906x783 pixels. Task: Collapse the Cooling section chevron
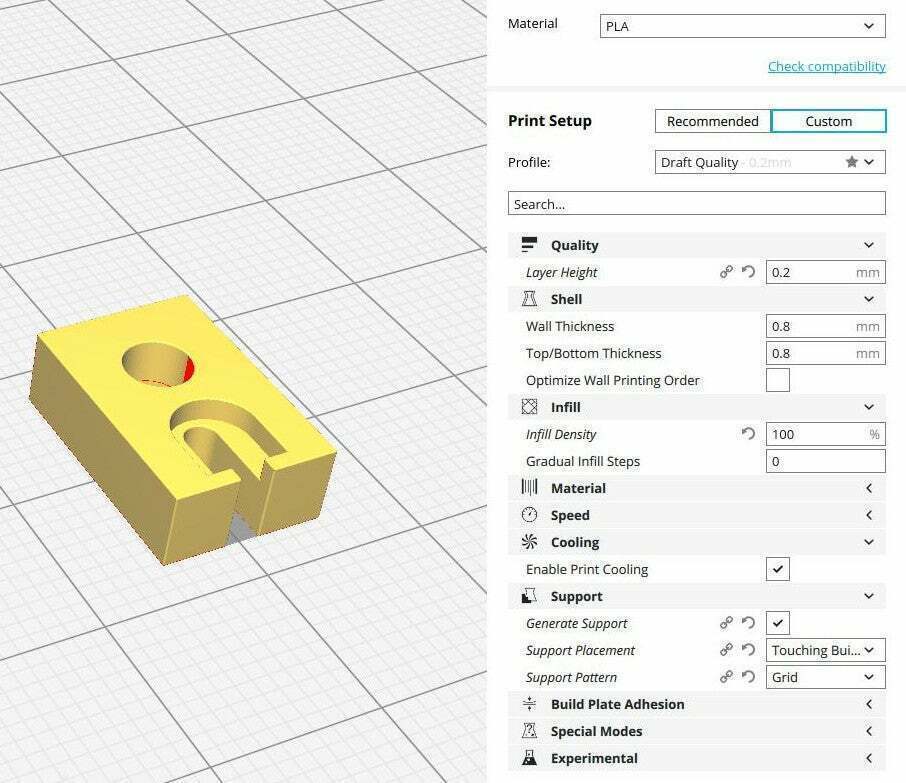tap(868, 542)
